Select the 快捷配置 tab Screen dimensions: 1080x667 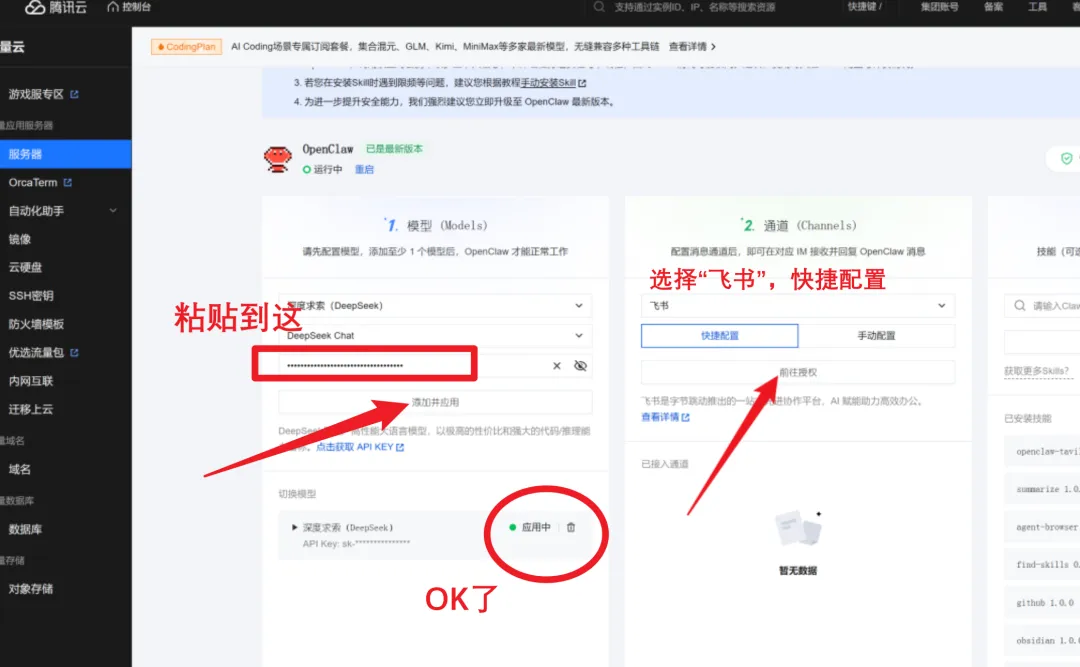720,336
